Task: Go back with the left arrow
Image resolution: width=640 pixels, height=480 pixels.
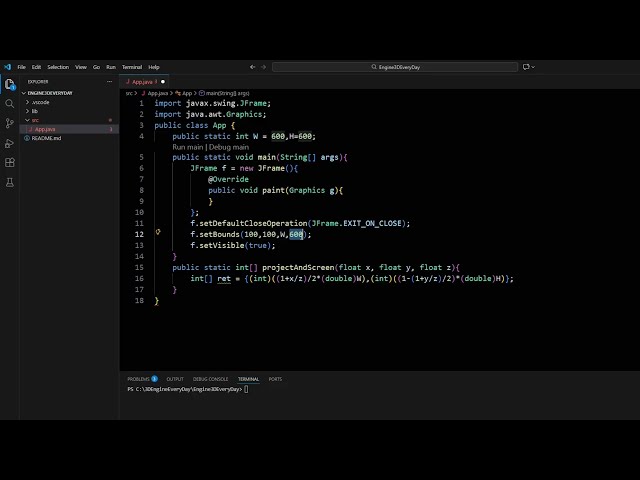Action: 252,67
